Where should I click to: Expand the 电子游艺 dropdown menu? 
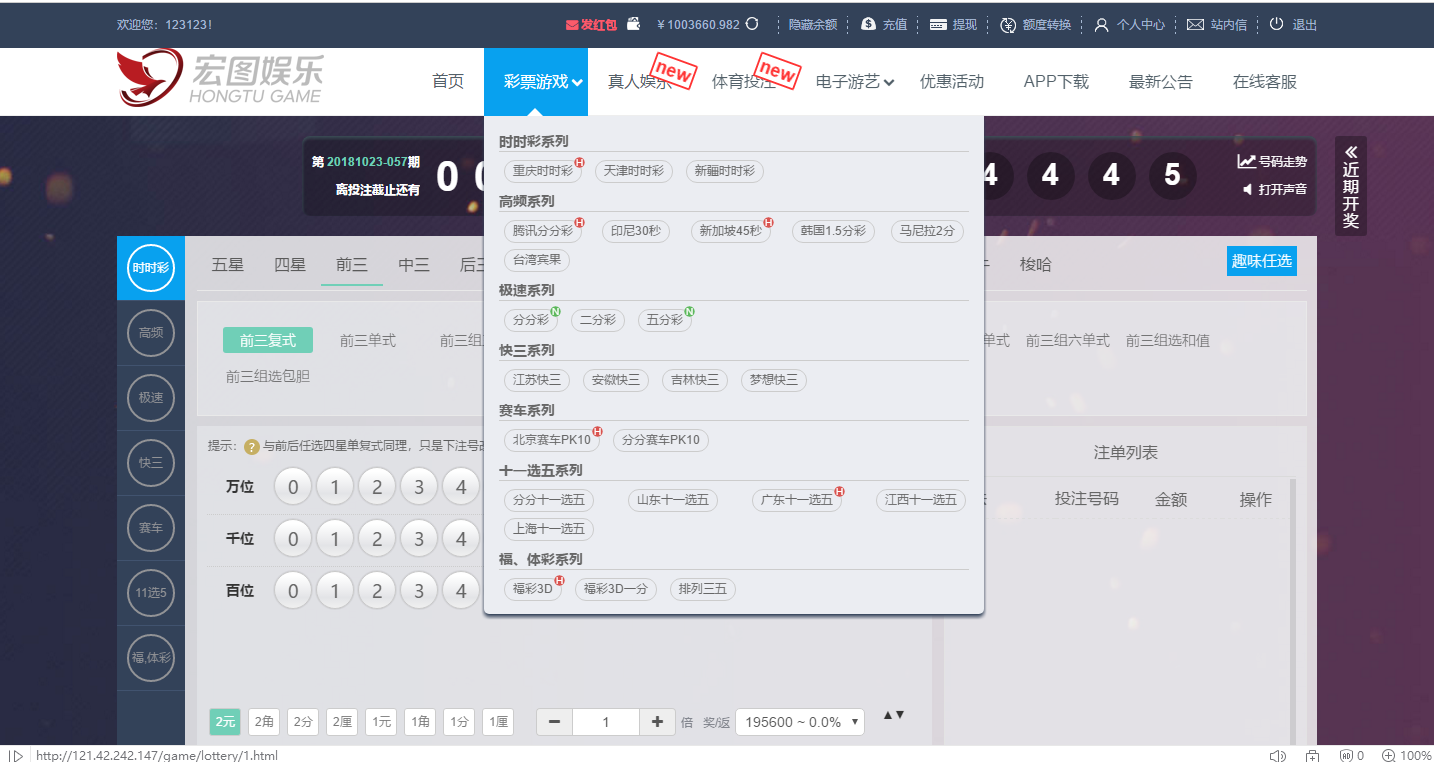(x=855, y=82)
